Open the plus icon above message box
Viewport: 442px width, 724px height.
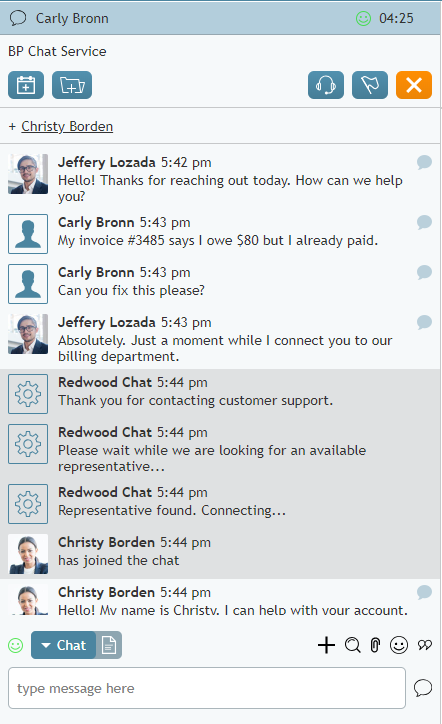327,645
